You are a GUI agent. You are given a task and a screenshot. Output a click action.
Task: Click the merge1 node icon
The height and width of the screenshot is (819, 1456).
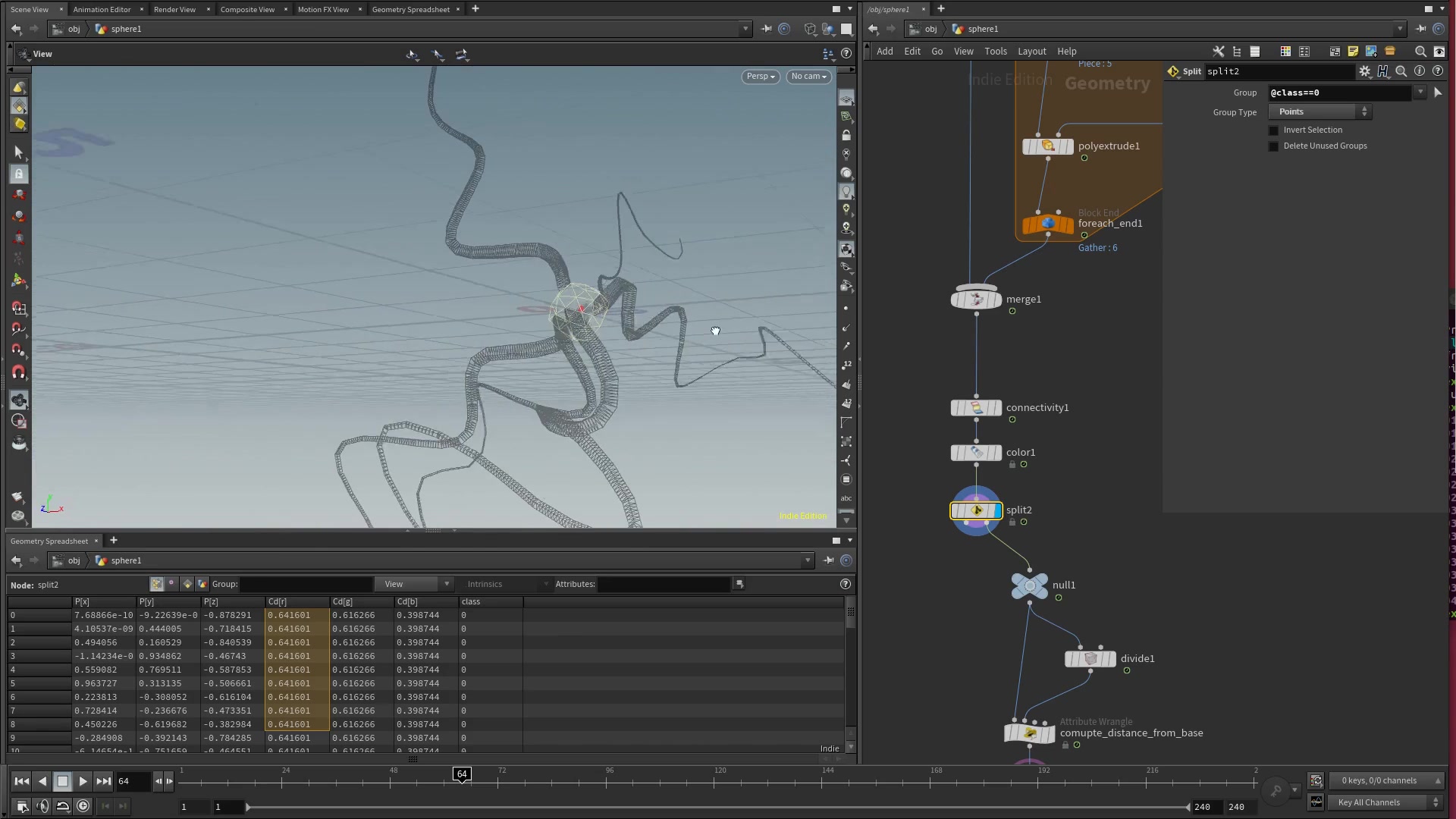pyautogui.click(x=976, y=300)
